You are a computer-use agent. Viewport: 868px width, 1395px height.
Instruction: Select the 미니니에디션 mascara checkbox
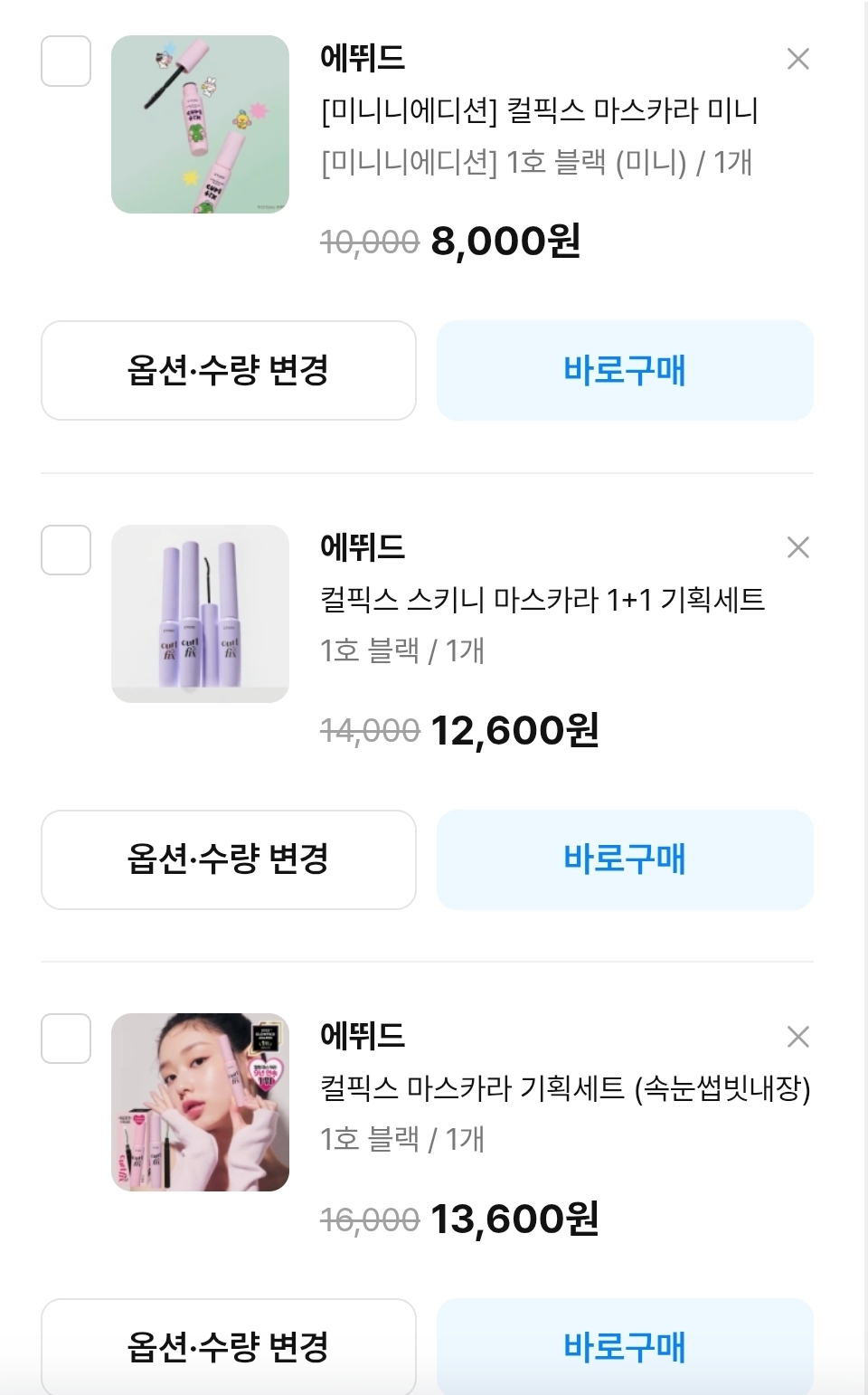coord(66,62)
